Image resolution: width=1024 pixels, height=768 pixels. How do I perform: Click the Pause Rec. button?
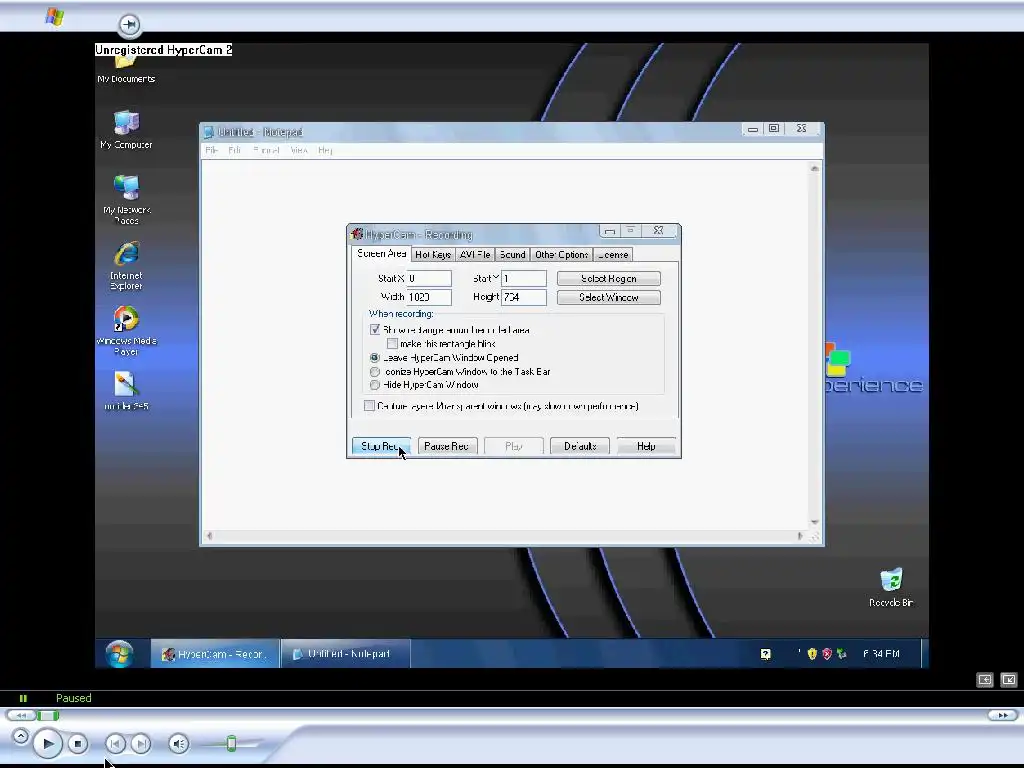pyautogui.click(x=447, y=446)
